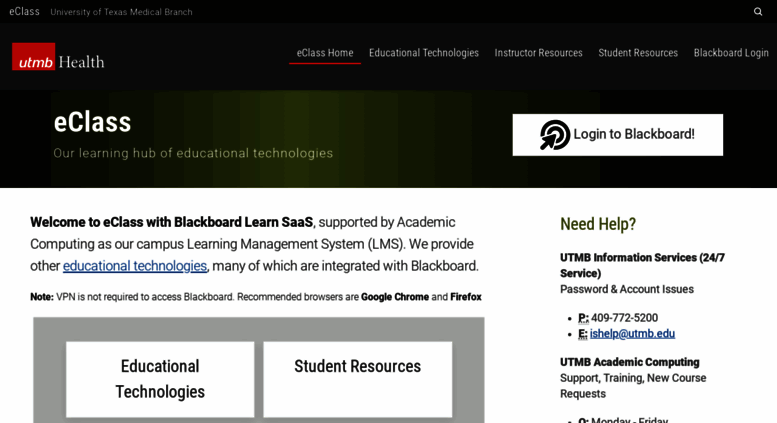The width and height of the screenshot is (777, 423).
Task: Click 'Welcome to eClass with Blackboard Learn SaaS'
Action: 171,222
